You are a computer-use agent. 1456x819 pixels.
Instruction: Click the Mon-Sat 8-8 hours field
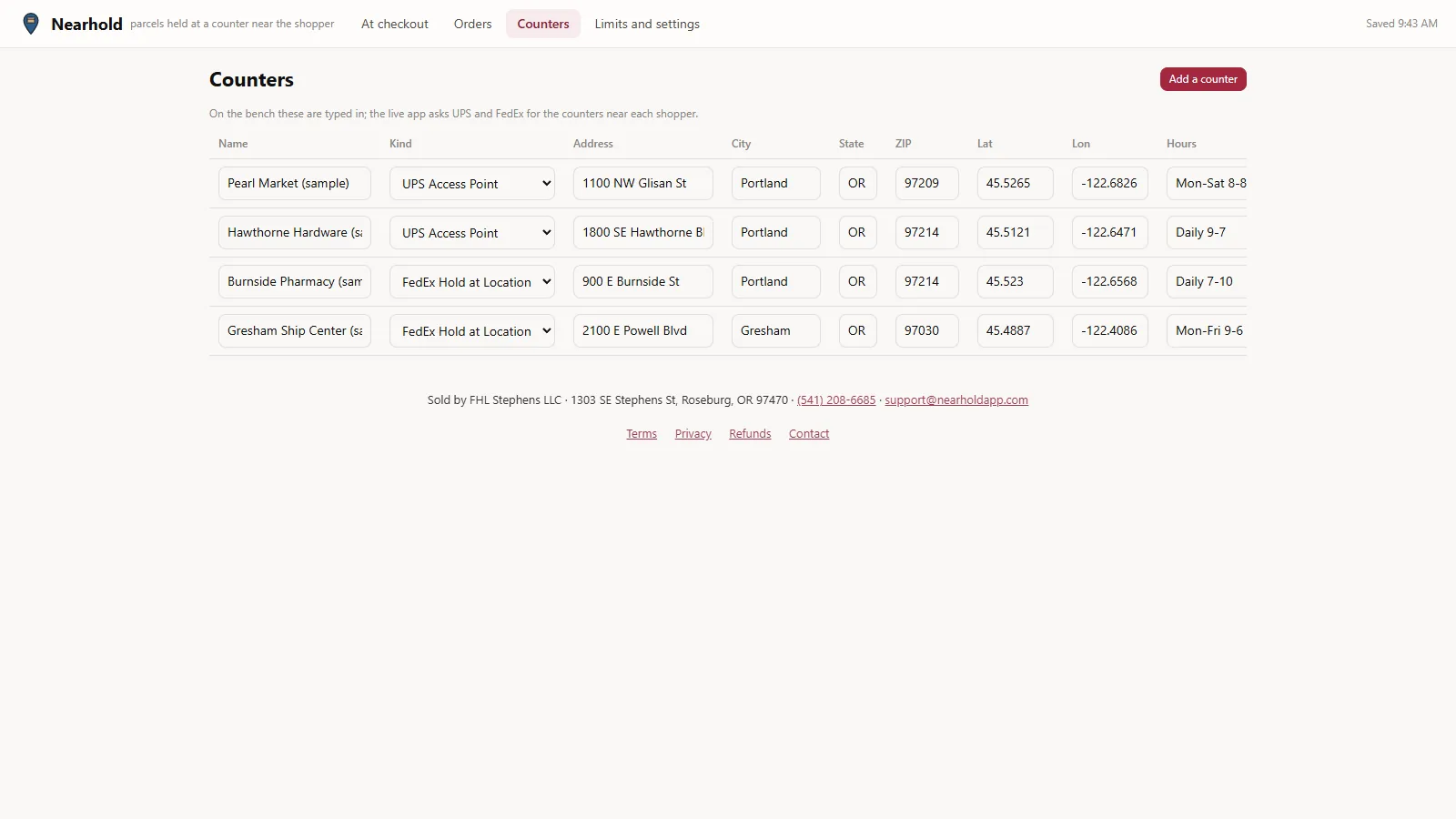click(1207, 183)
